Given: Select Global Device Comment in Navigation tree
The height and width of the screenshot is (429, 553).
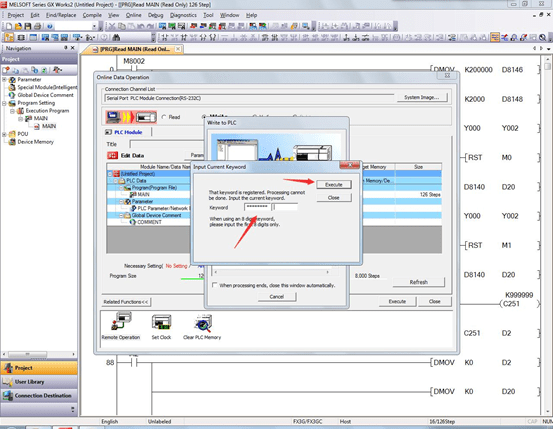Looking at the screenshot, I should click(45, 95).
